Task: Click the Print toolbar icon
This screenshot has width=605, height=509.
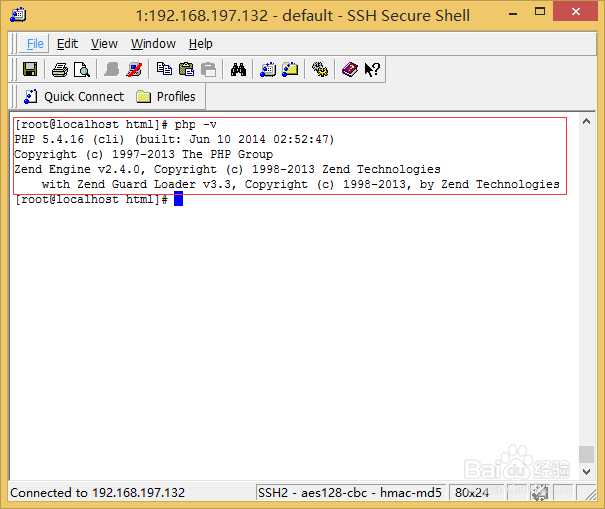Action: [60, 70]
